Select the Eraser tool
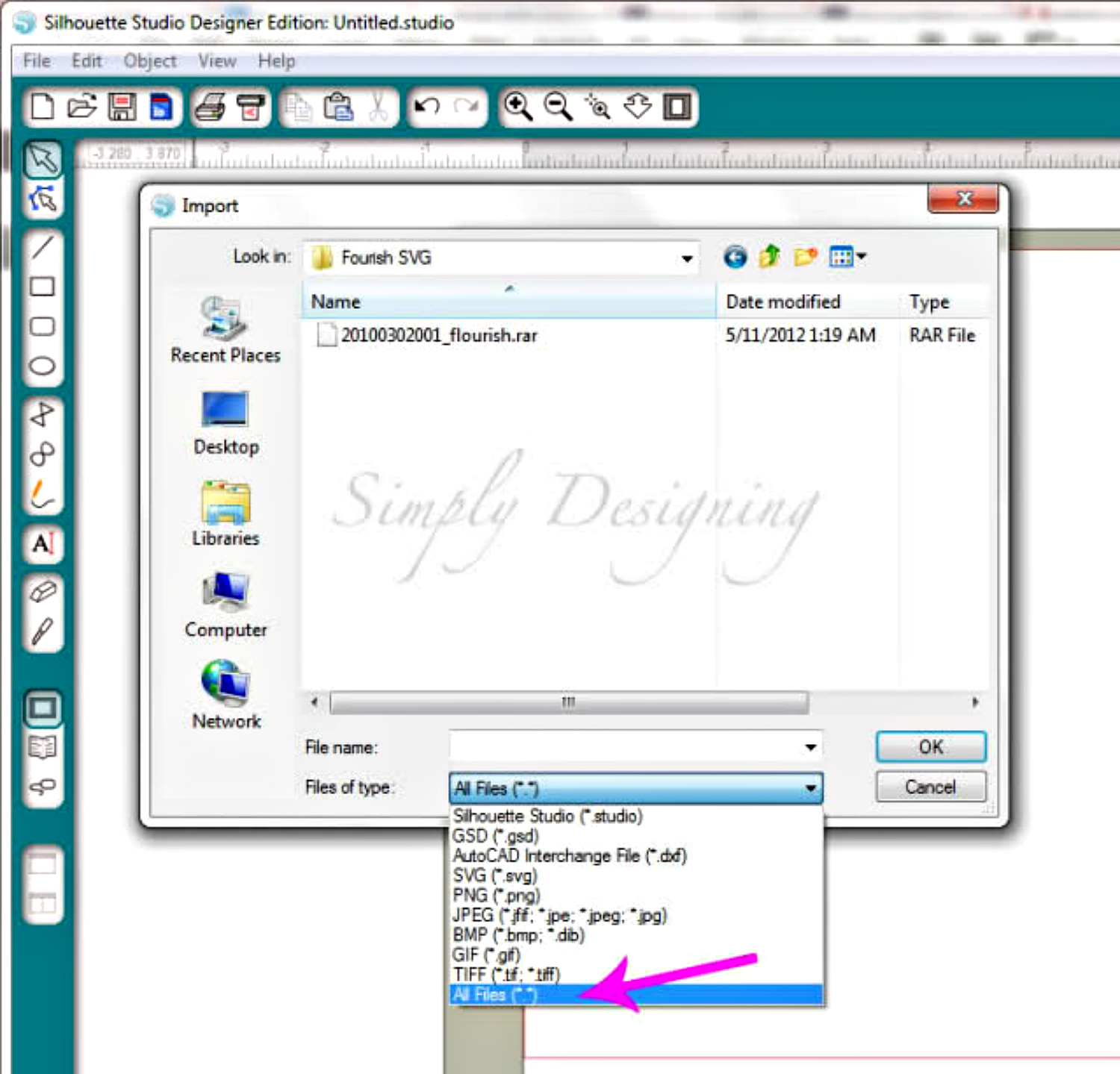 tap(43, 592)
